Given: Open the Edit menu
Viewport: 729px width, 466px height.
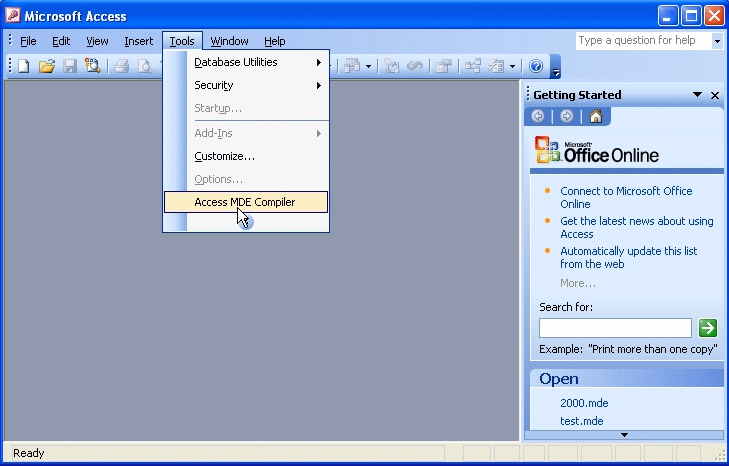Looking at the screenshot, I should [61, 41].
